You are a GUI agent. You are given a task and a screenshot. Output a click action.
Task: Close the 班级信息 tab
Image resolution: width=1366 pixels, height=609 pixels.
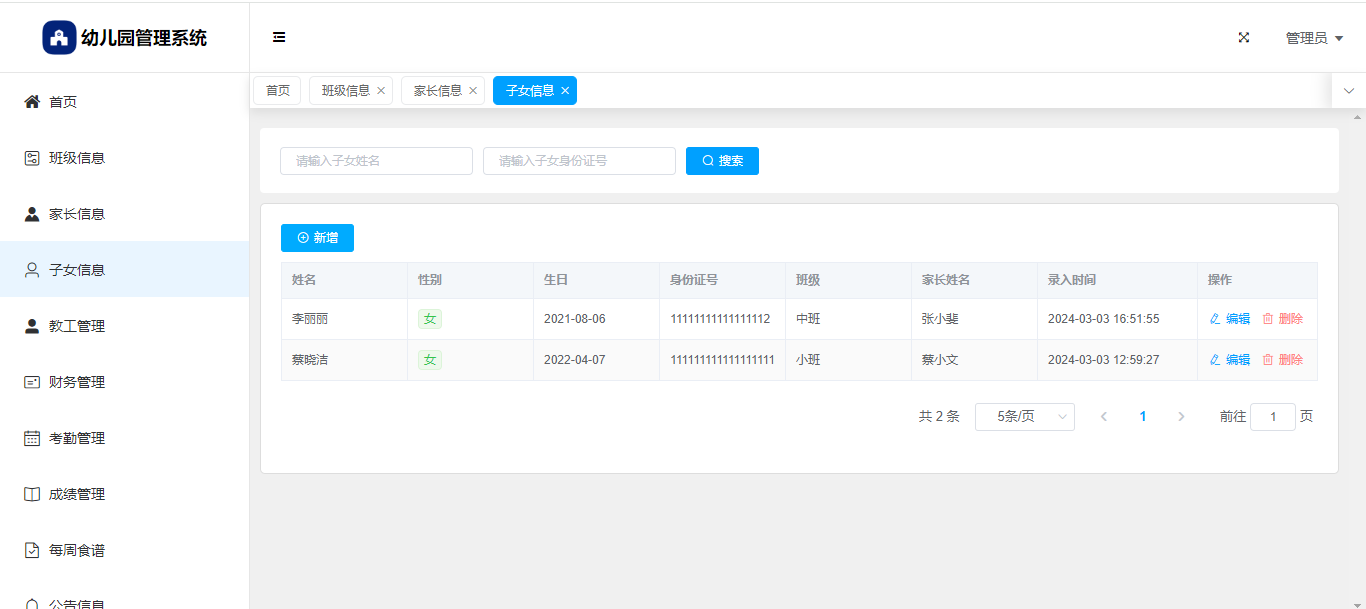(381, 91)
